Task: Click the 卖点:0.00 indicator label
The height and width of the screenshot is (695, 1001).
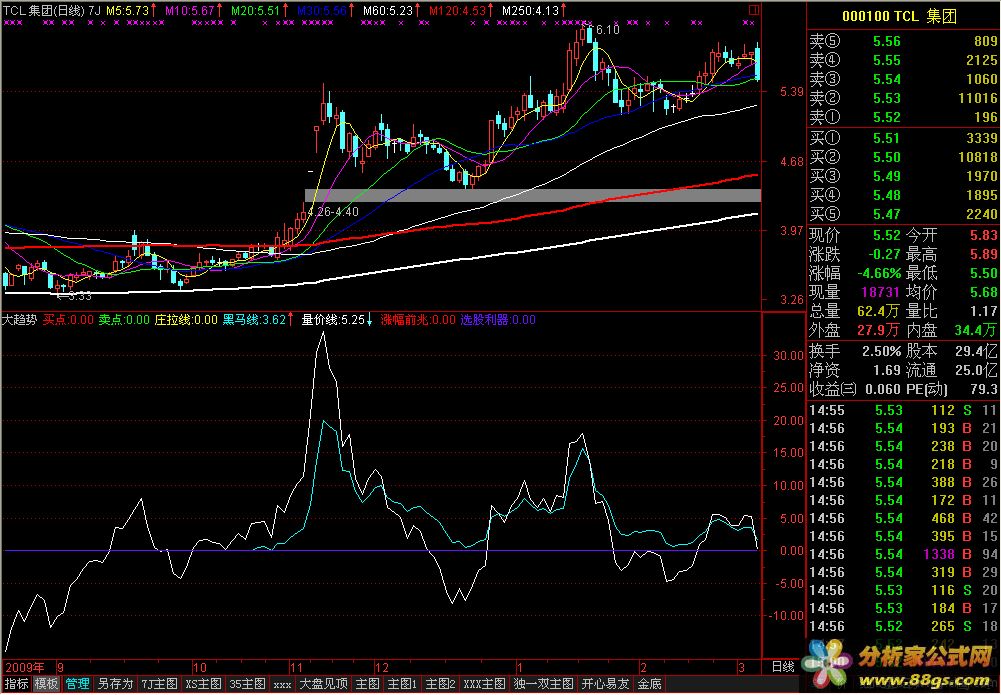Action: [124, 320]
